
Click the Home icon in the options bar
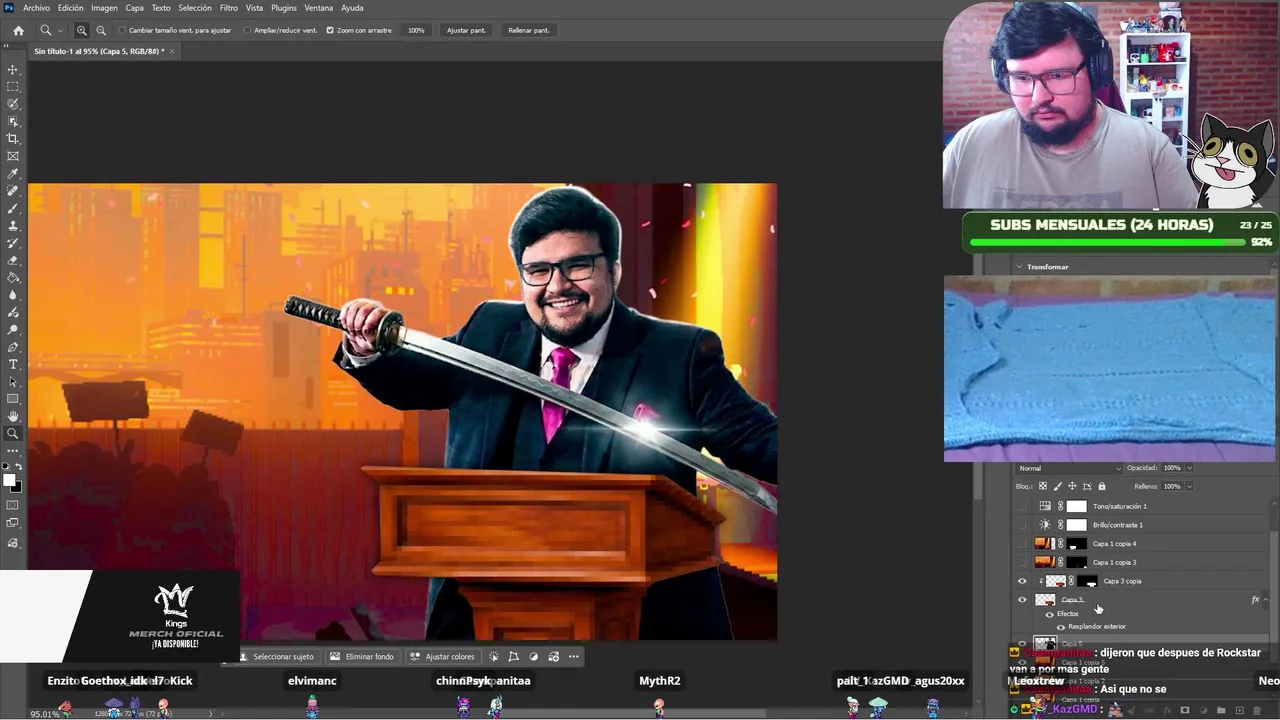coord(18,30)
